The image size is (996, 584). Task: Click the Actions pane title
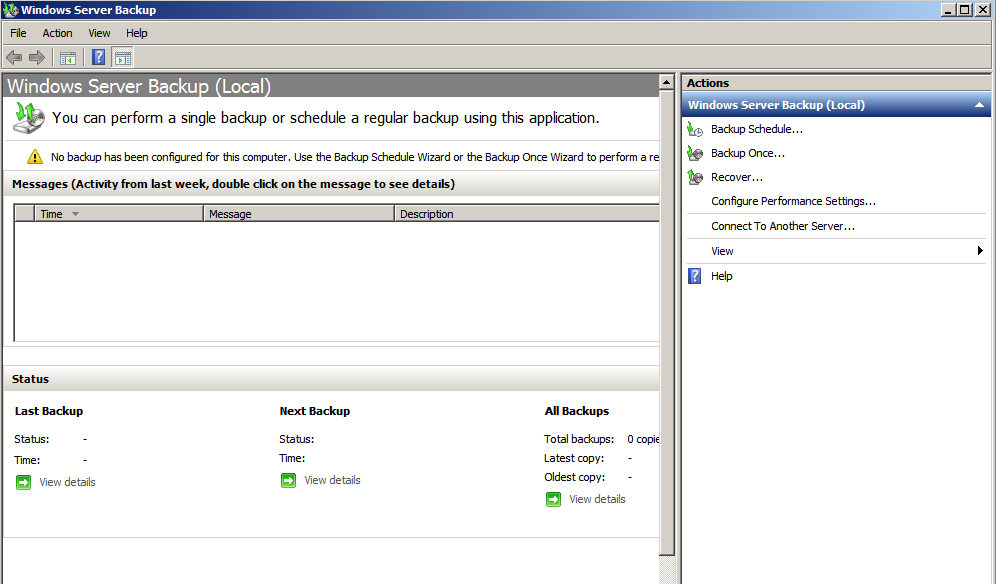[708, 83]
